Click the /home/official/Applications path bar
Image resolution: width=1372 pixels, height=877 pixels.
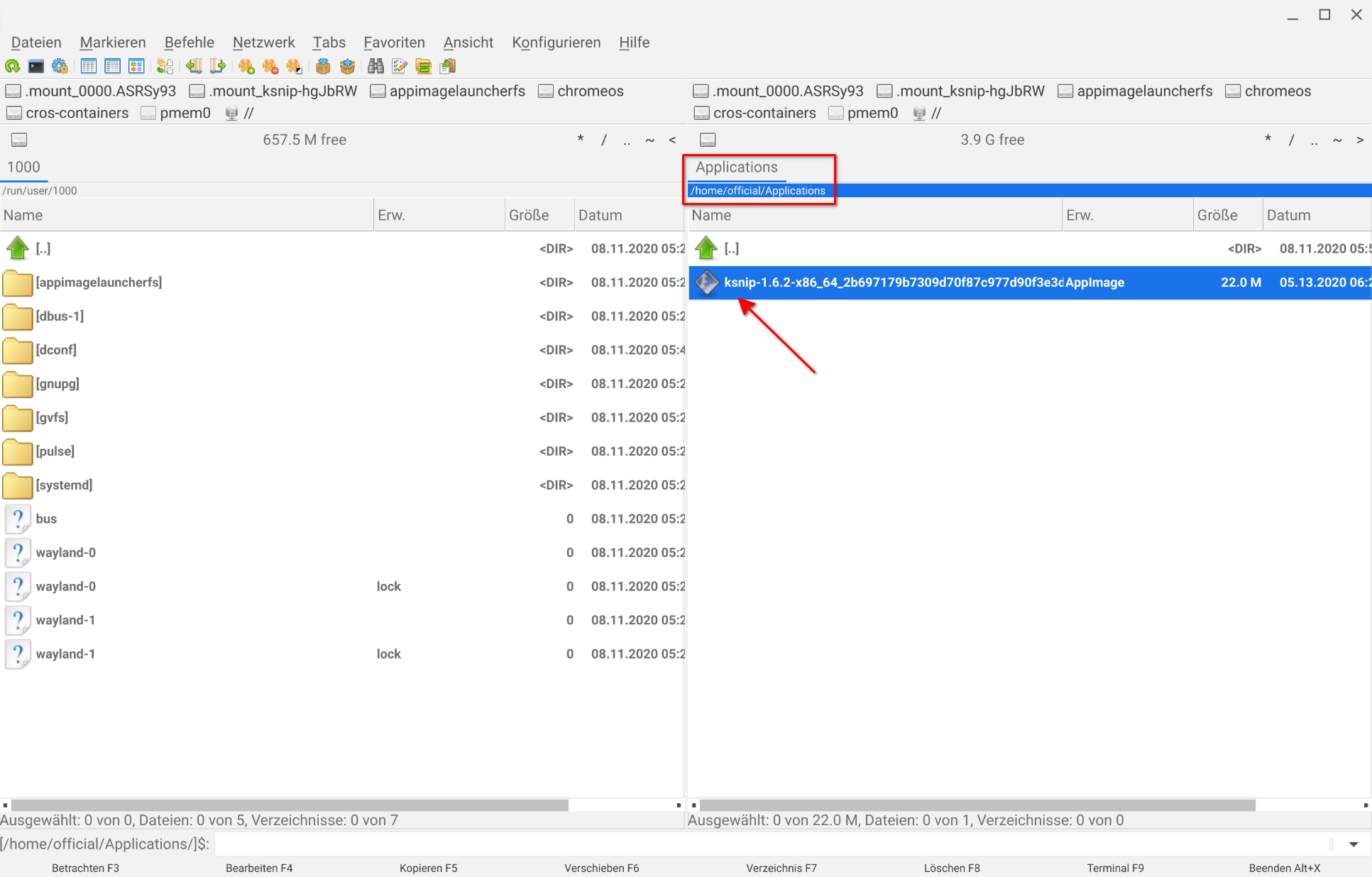[1029, 191]
